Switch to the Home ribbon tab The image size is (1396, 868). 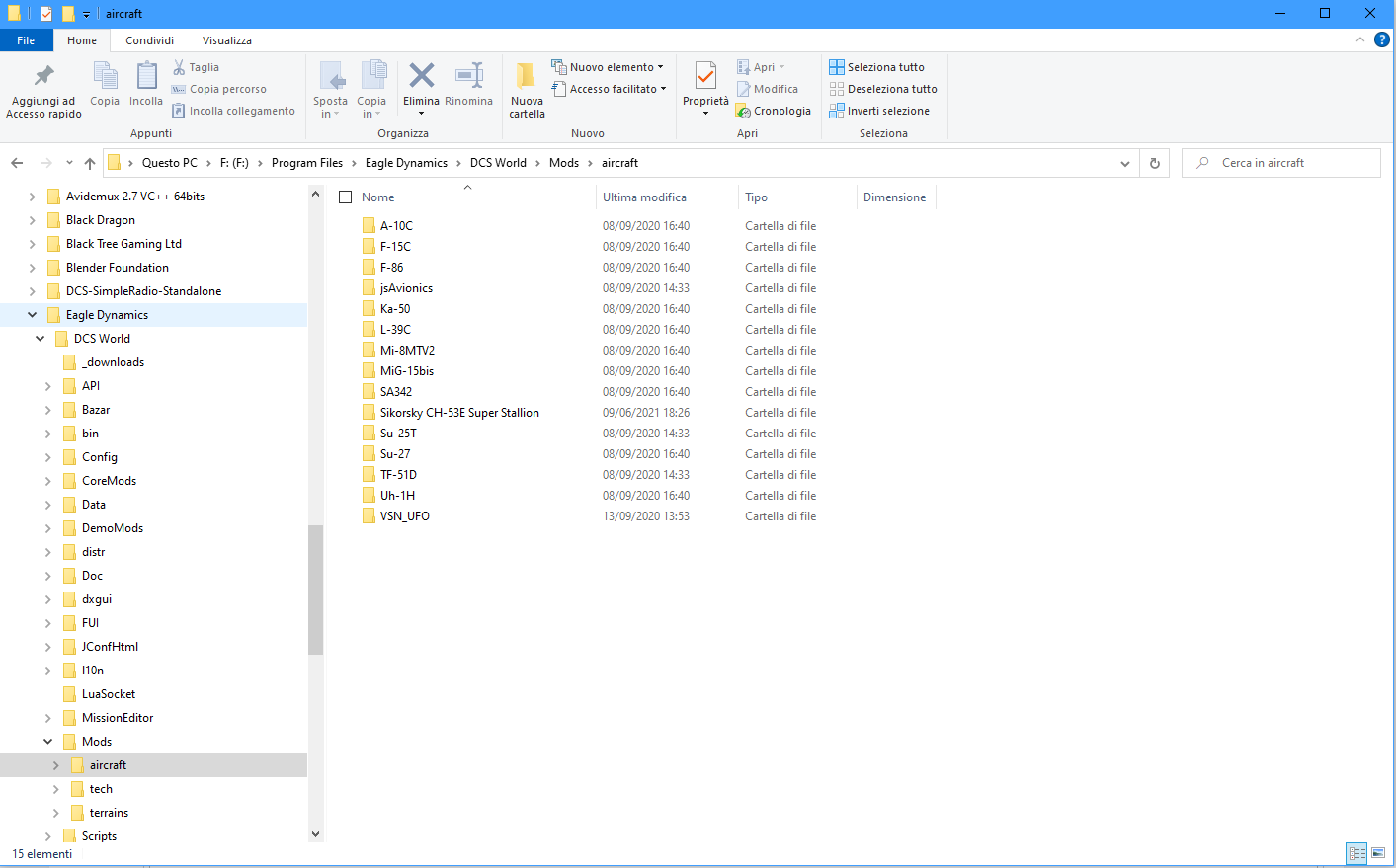pyautogui.click(x=82, y=40)
